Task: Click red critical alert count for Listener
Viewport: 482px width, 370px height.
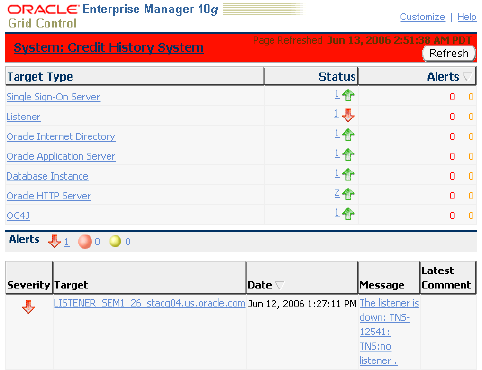Action: tap(452, 117)
